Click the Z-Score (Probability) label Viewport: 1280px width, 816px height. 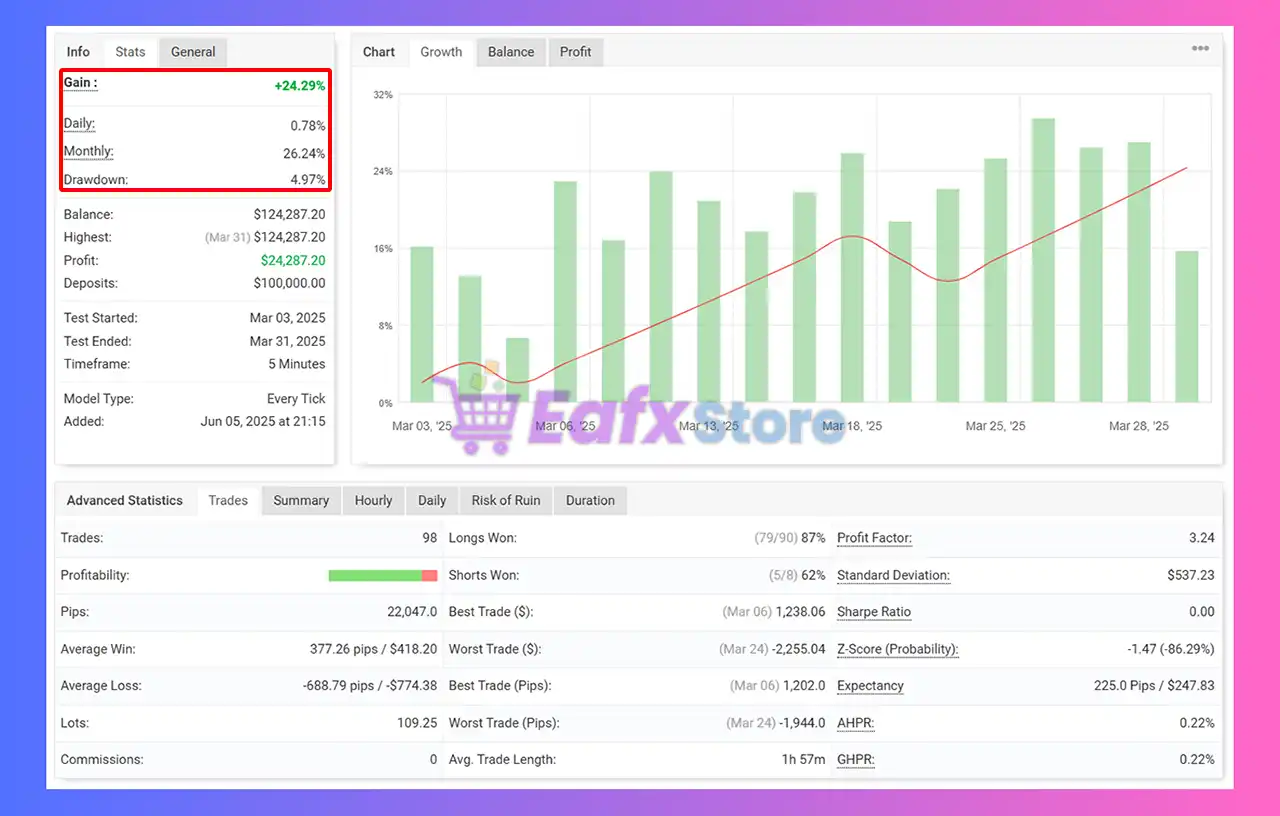point(897,649)
